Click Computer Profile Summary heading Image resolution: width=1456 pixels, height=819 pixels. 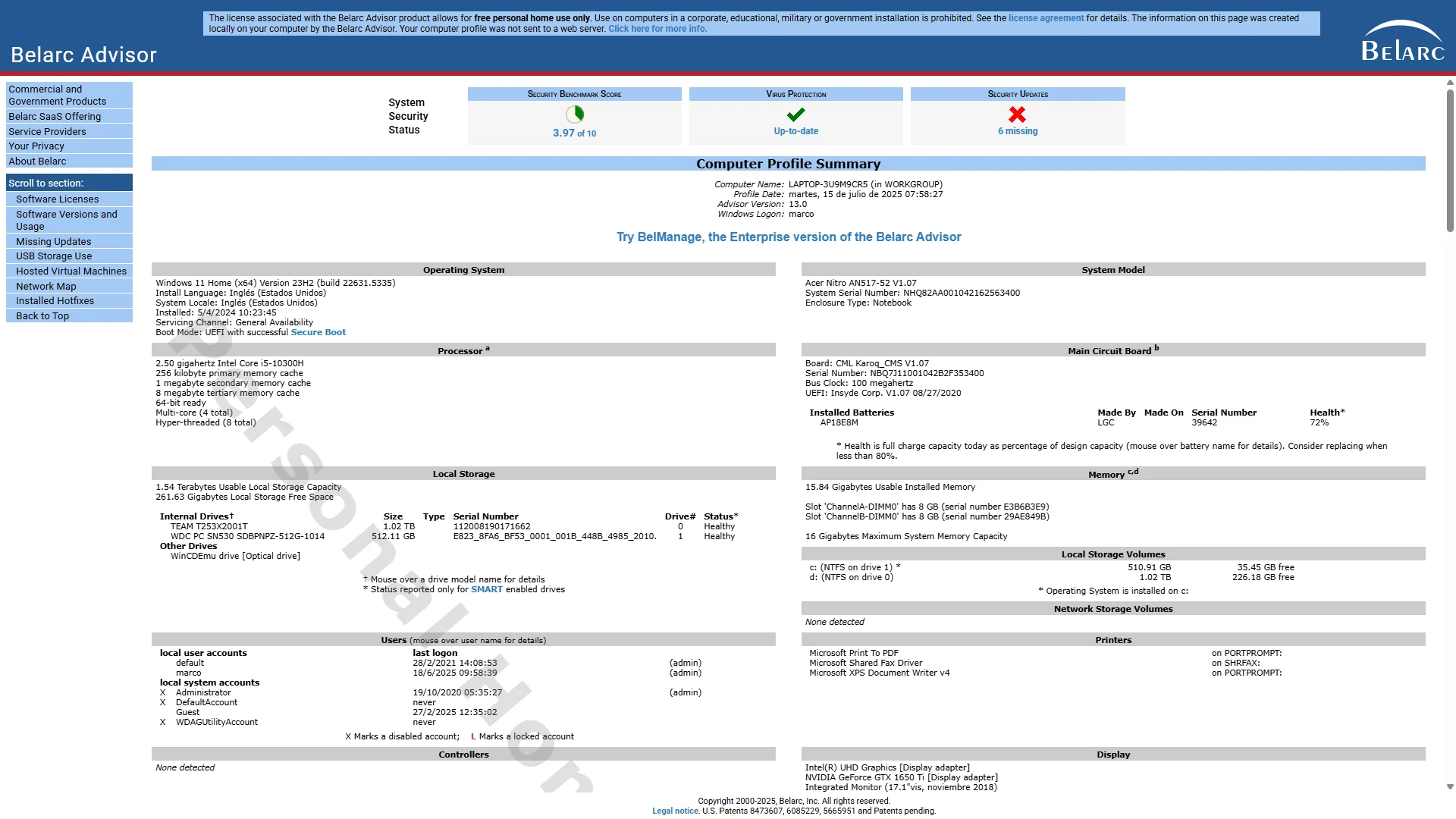[788, 164]
